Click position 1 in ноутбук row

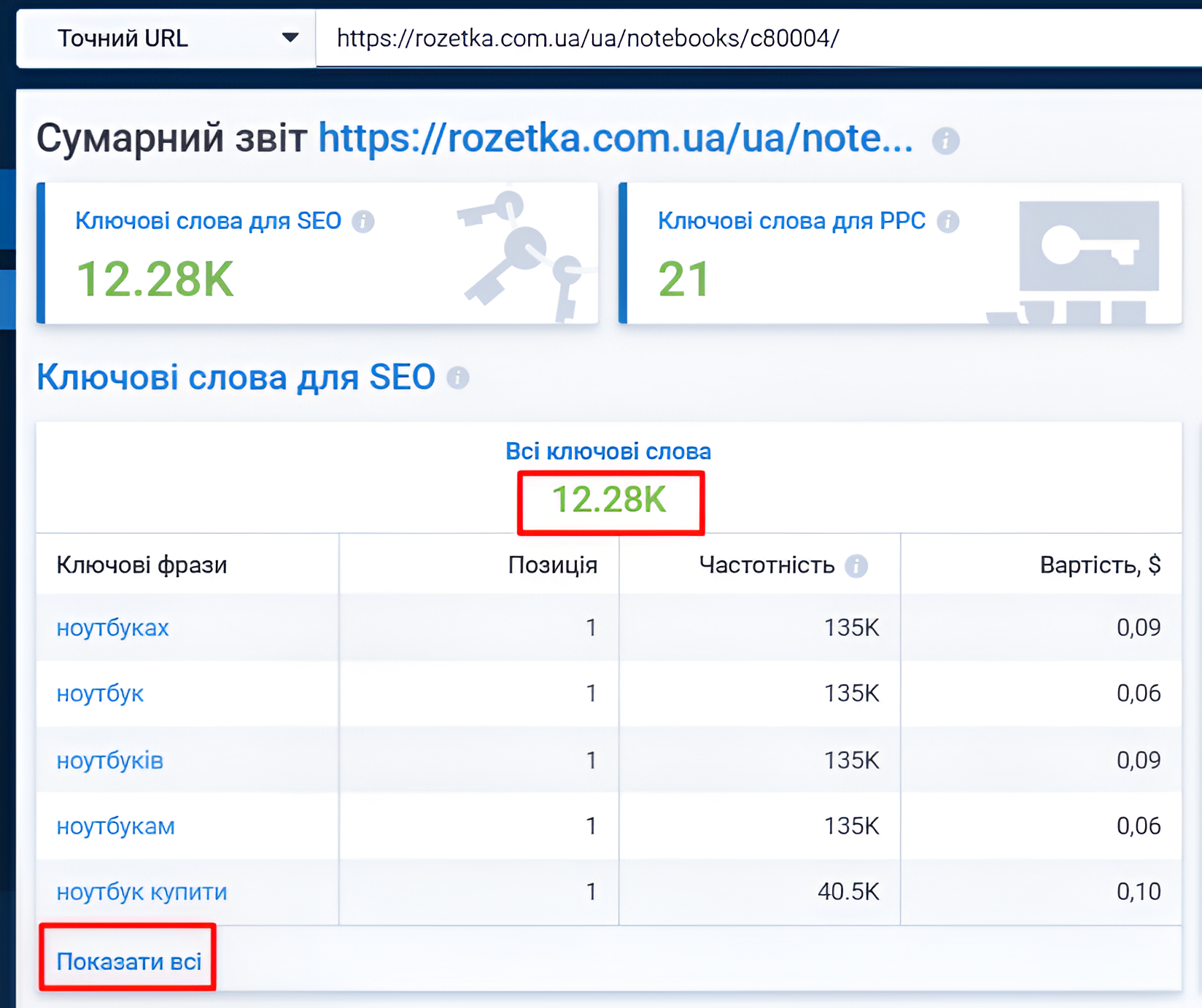[x=592, y=693]
